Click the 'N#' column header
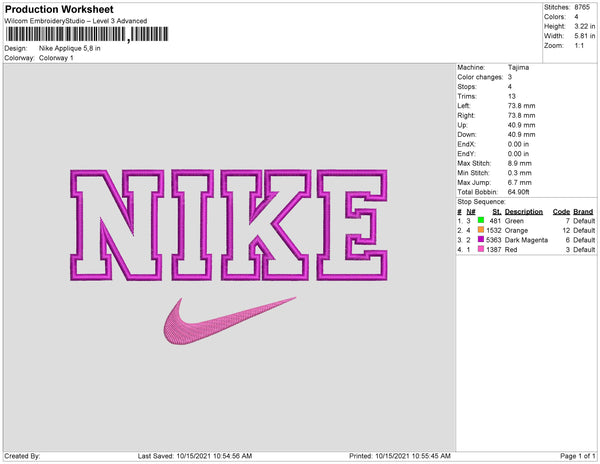 click(471, 212)
